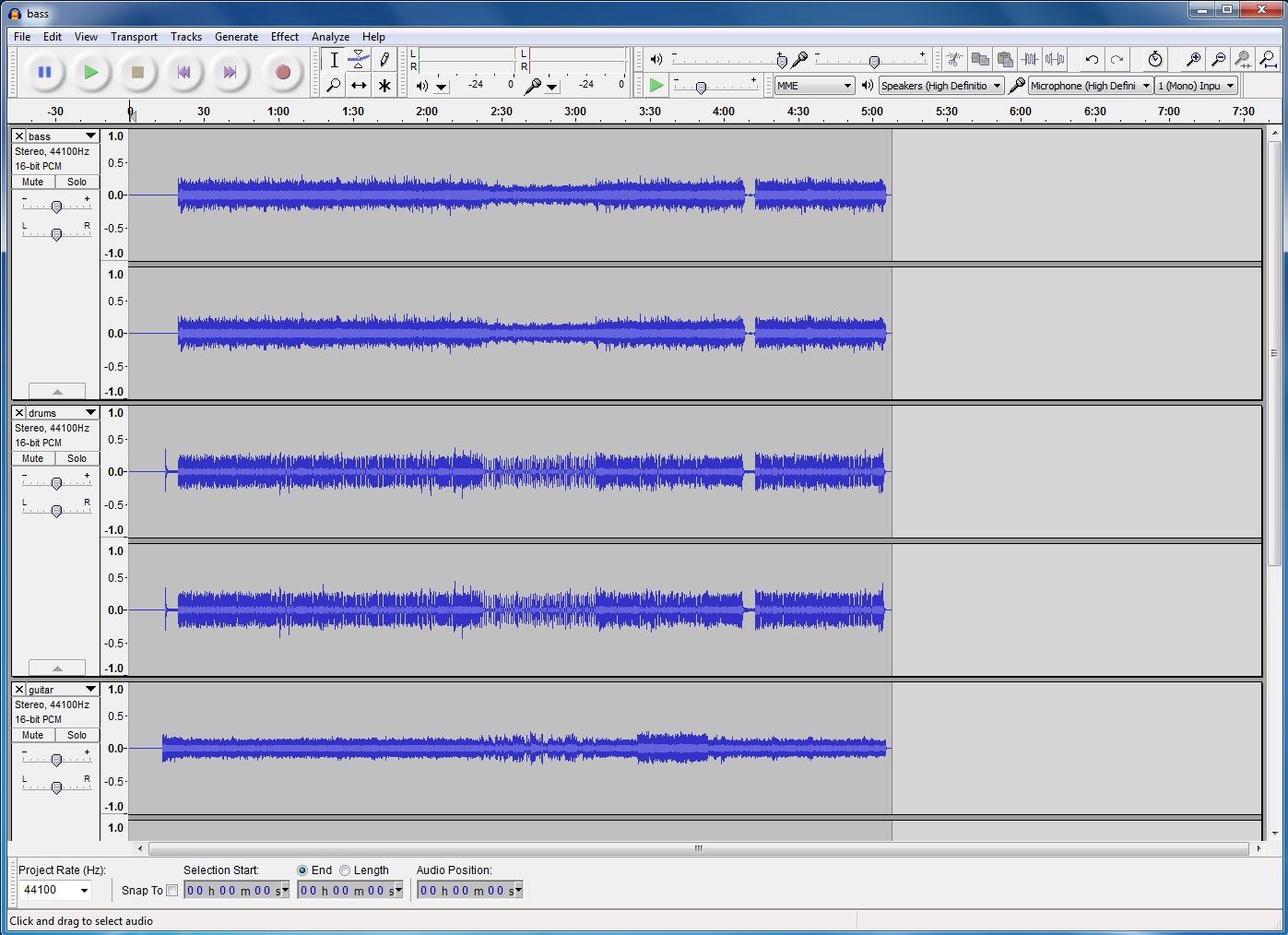Select the Draw pencil tool
Screen dimensions: 1288x935
point(384,60)
